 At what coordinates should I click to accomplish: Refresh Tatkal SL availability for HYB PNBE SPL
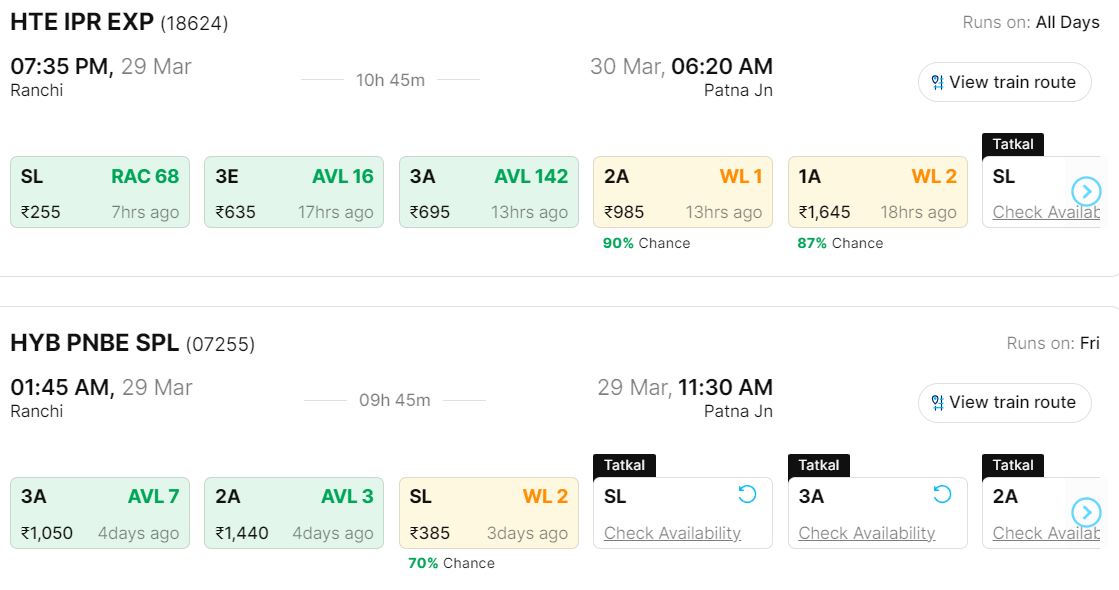point(747,494)
